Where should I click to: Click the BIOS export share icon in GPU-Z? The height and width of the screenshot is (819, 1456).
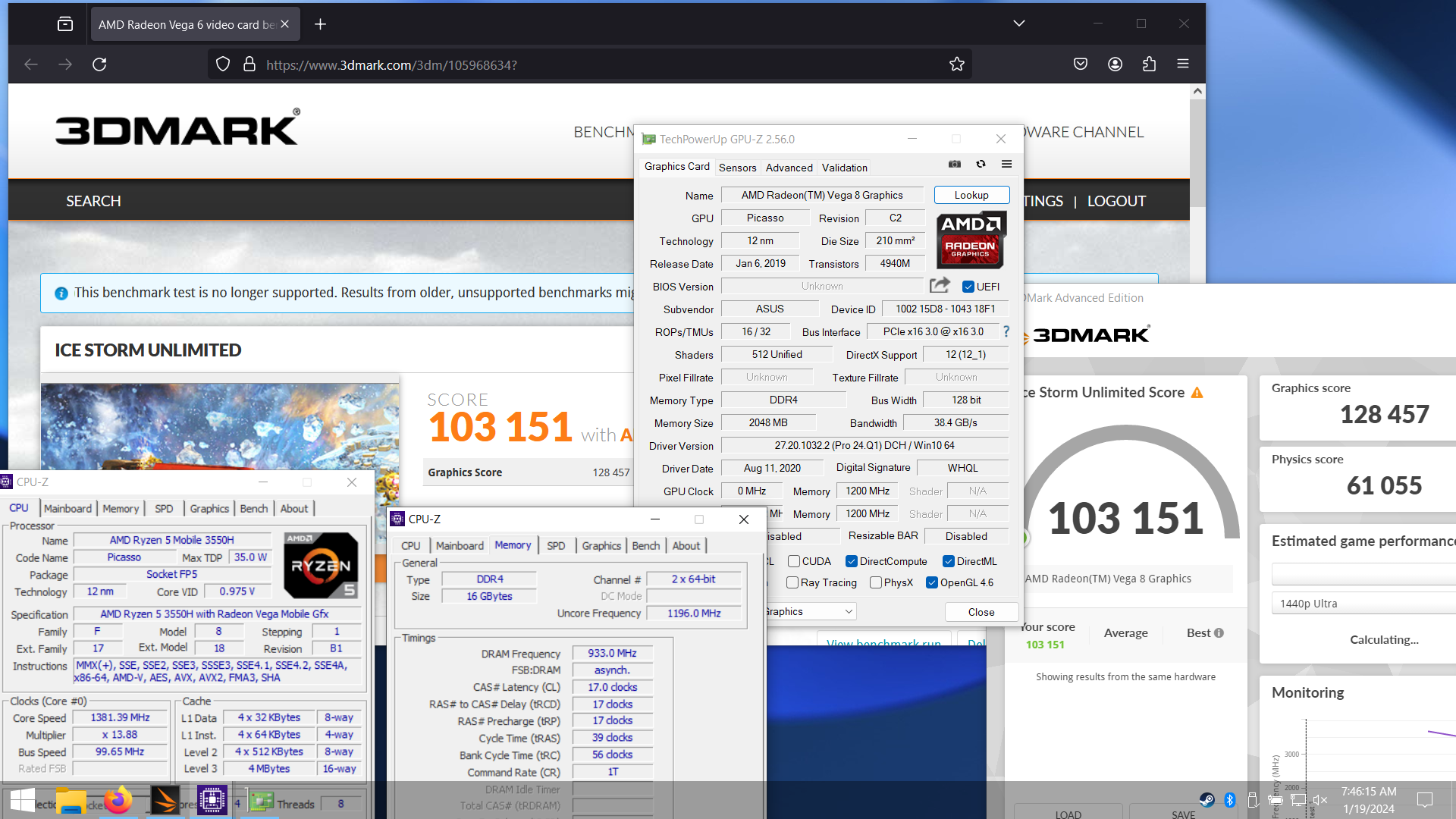pos(940,285)
